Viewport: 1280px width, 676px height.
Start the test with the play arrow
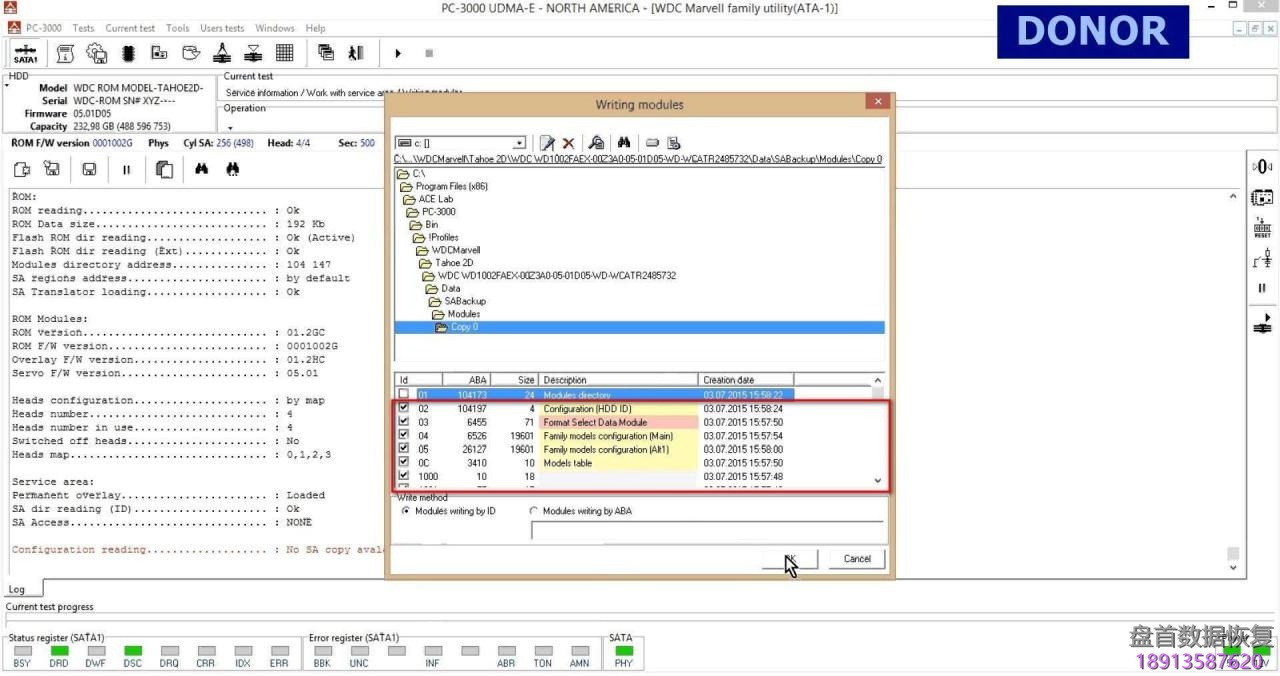398,53
